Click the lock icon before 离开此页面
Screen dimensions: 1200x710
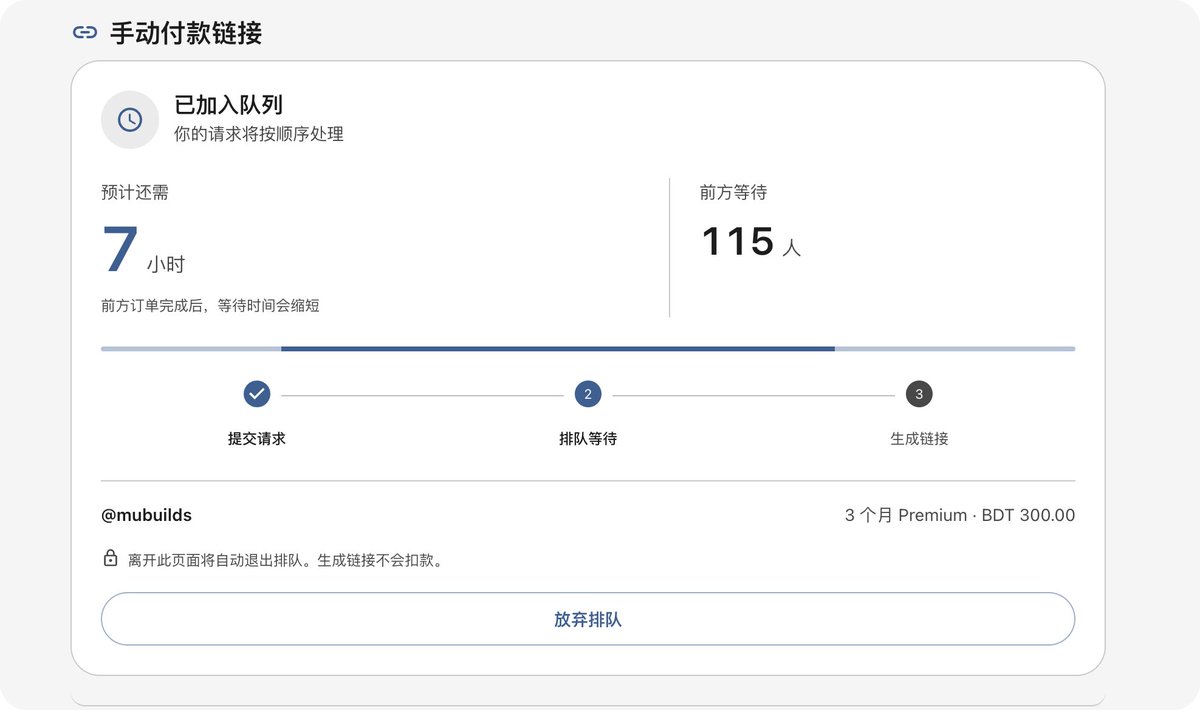tap(110, 558)
